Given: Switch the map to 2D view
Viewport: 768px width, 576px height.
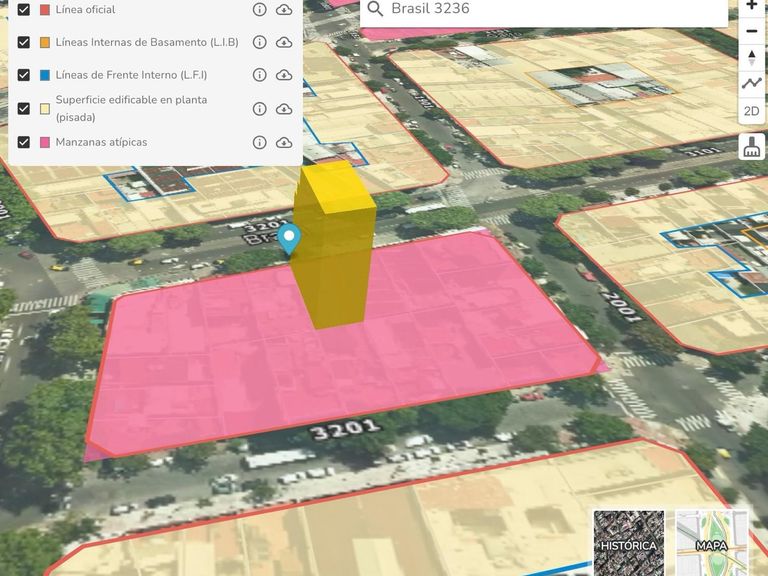Looking at the screenshot, I should 751,111.
